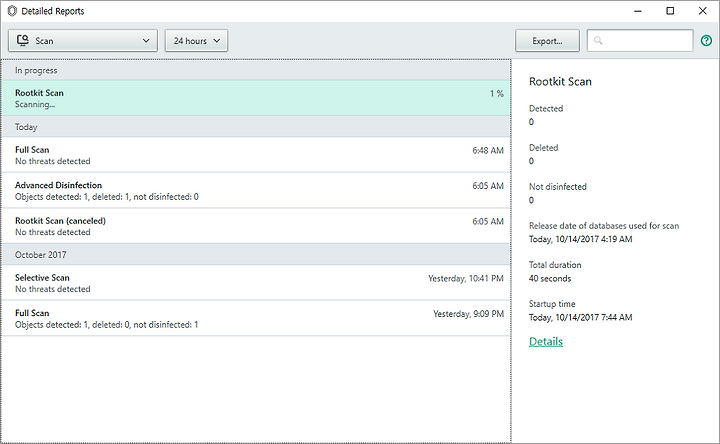Click the October 2017 group header
Image resolution: width=720 pixels, height=444 pixels.
256,254
